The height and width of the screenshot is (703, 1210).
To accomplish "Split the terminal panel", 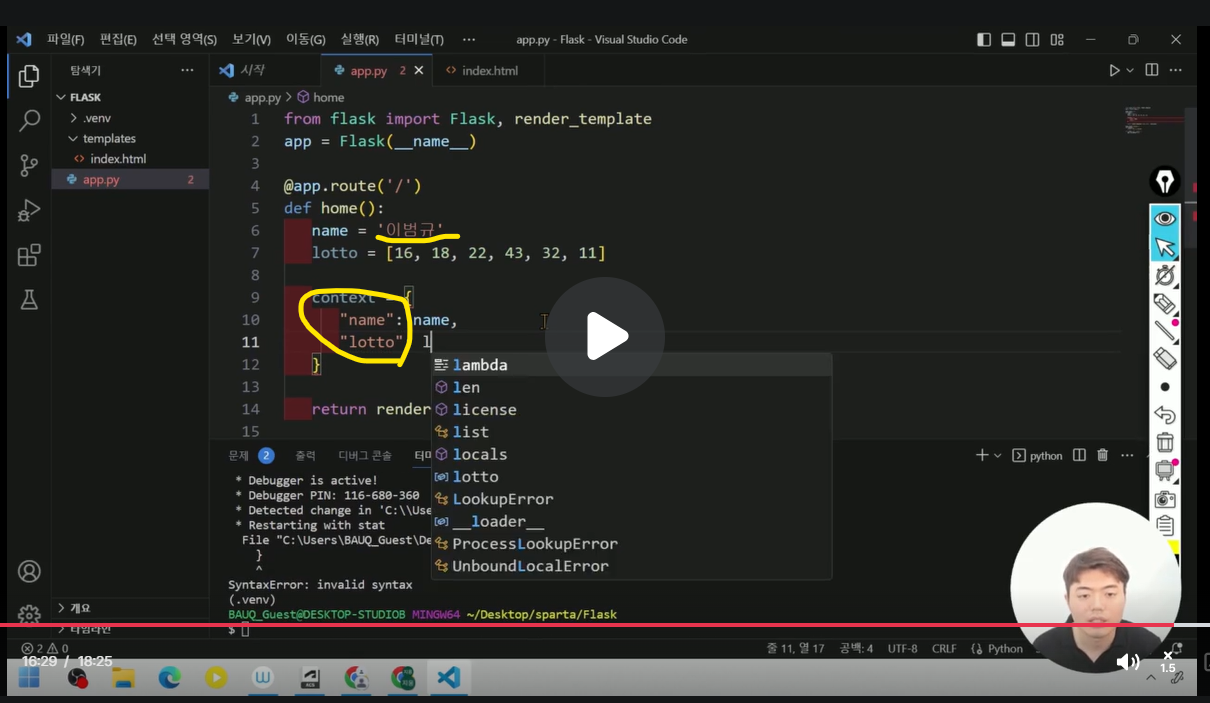I will 1079,455.
